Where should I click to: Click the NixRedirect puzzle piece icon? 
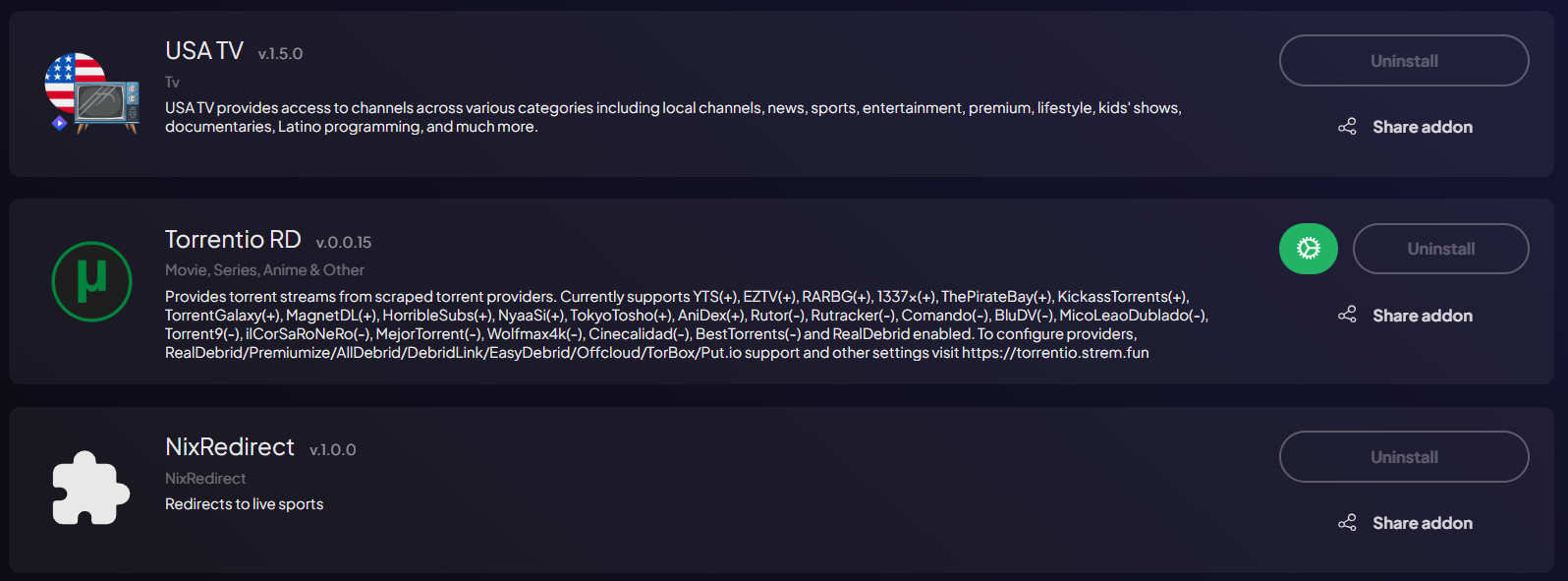[90, 489]
